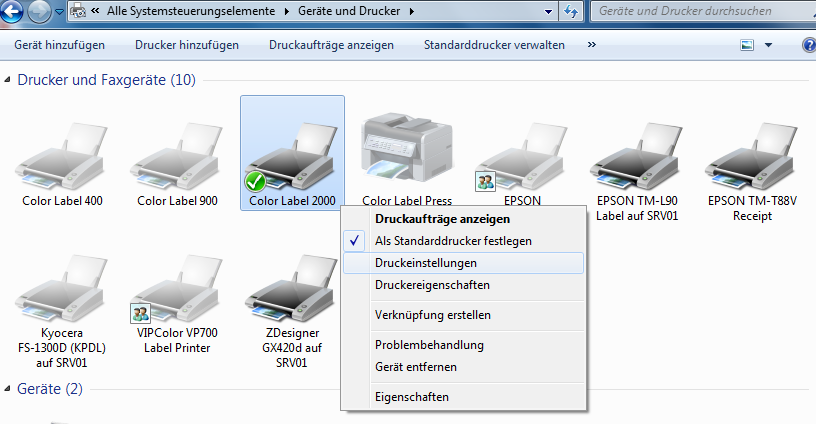Click the refresh button beside address bar
This screenshot has width=816, height=424.
(571, 11)
